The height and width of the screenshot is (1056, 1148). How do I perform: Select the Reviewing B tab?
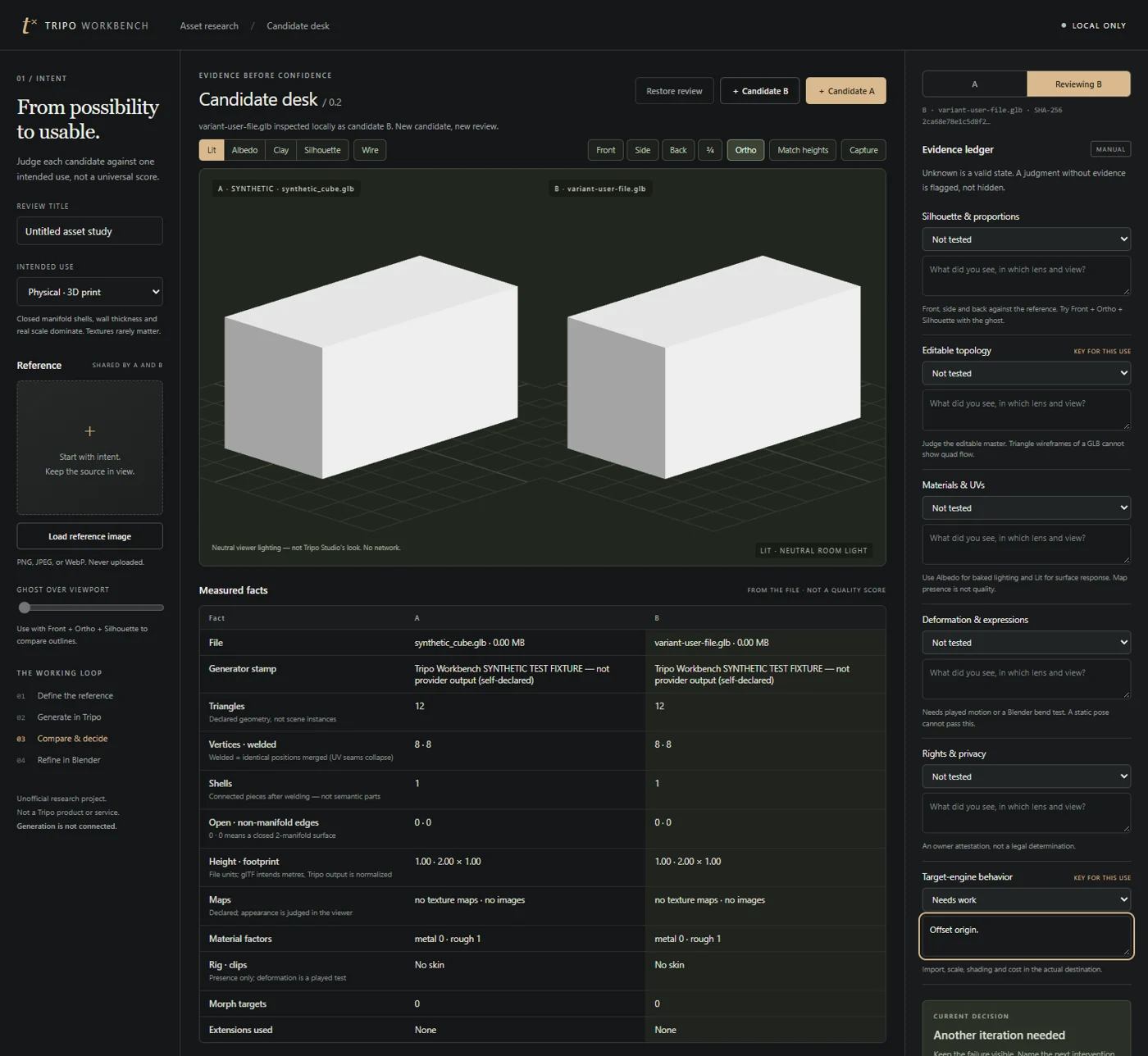[1078, 84]
